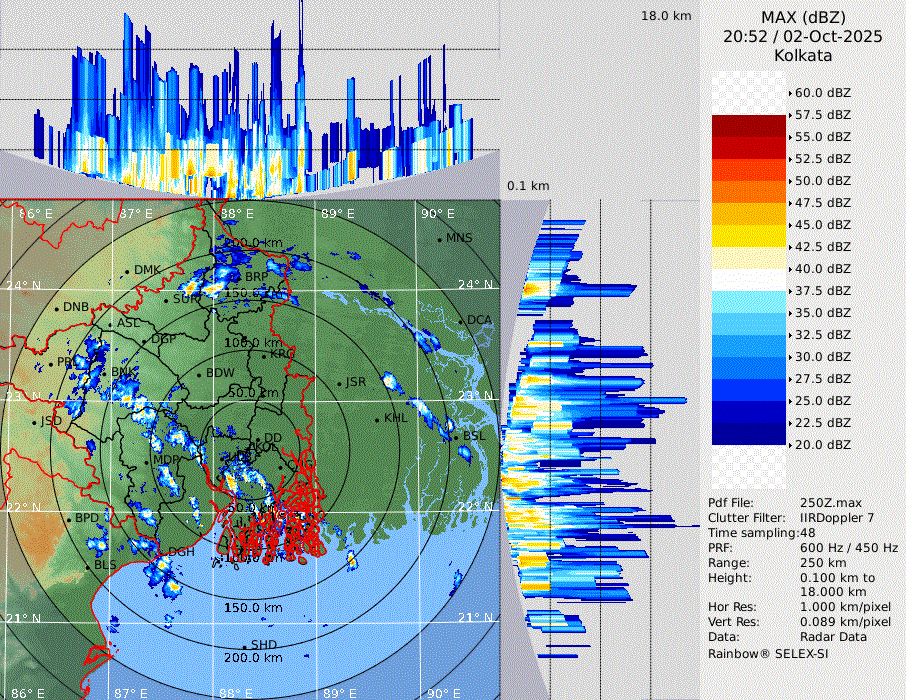Click the Rainbow SELEX-SI footer text
Viewport: 906px width, 700px height.
768,653
